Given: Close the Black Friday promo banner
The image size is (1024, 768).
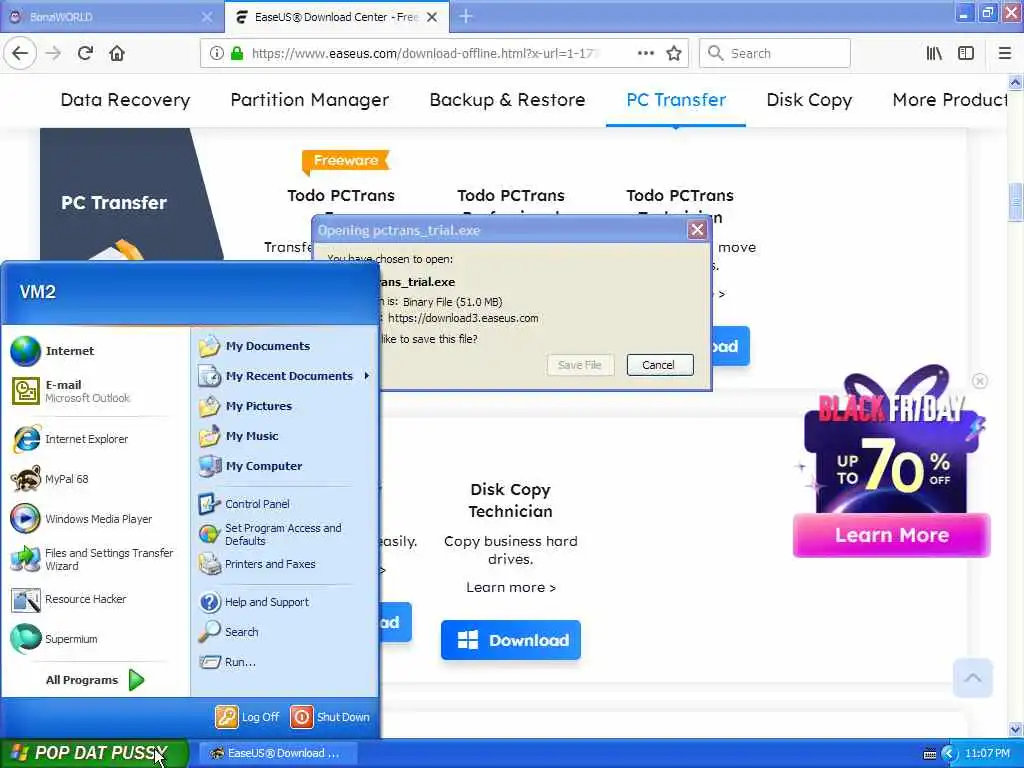Looking at the screenshot, I should pos(980,381).
